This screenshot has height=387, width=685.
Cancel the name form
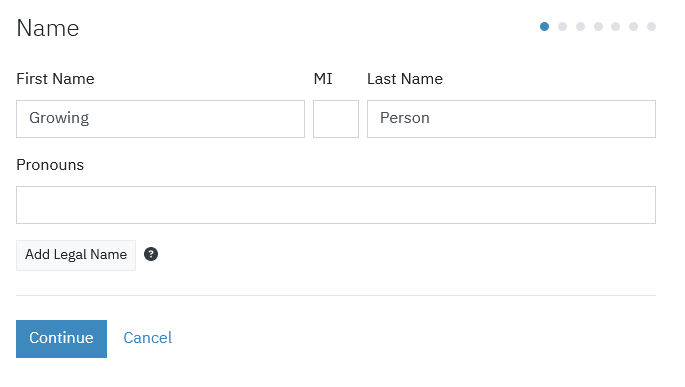point(148,338)
